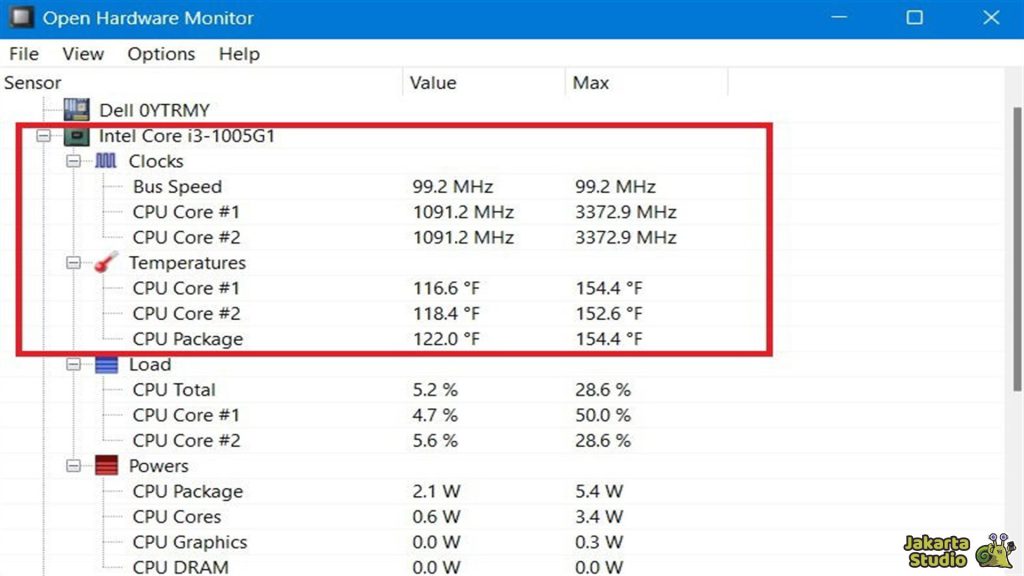Click the Help menu

coord(238,54)
